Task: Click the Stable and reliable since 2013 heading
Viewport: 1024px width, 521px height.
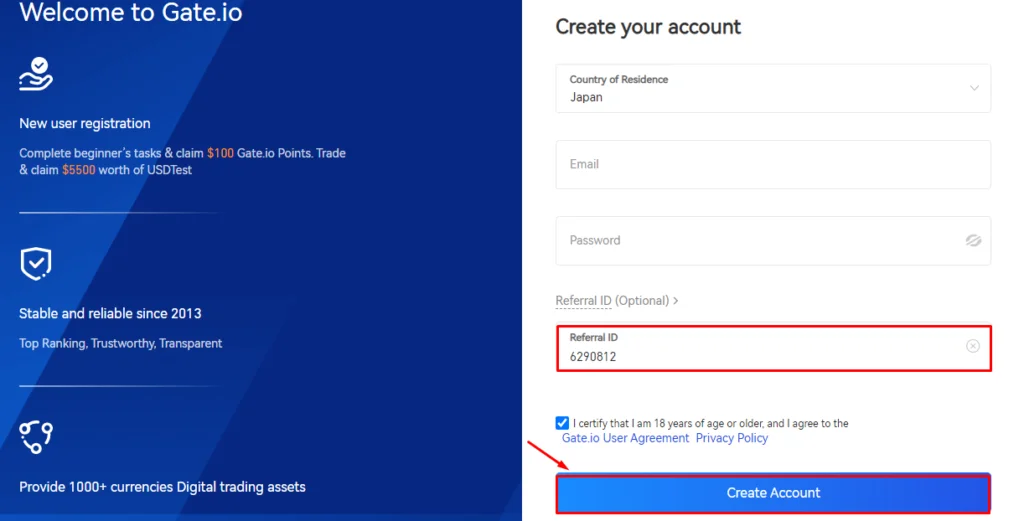Action: click(x=110, y=313)
